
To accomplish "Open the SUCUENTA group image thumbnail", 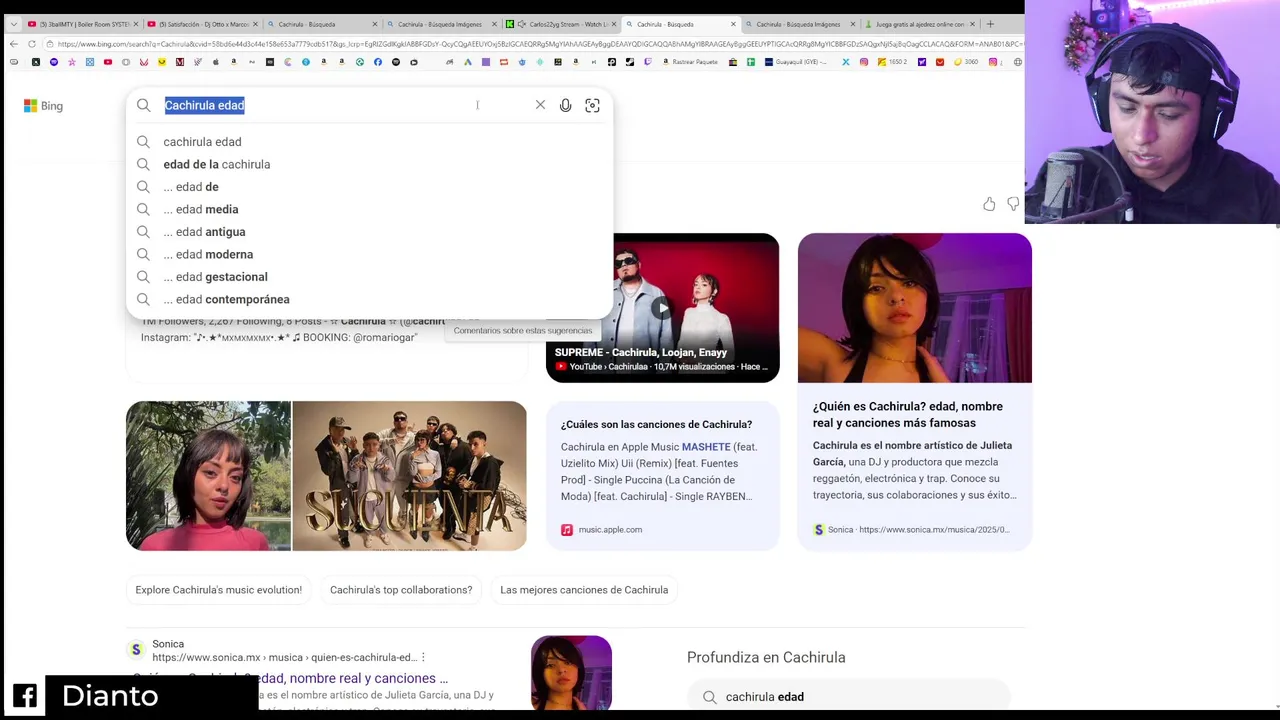I will [x=409, y=476].
